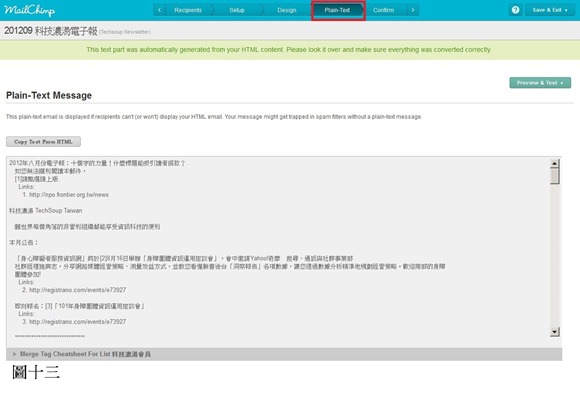Image resolution: width=580 pixels, height=394 pixels.
Task: Open the Save & Exit dropdown
Action: [x=550, y=10]
